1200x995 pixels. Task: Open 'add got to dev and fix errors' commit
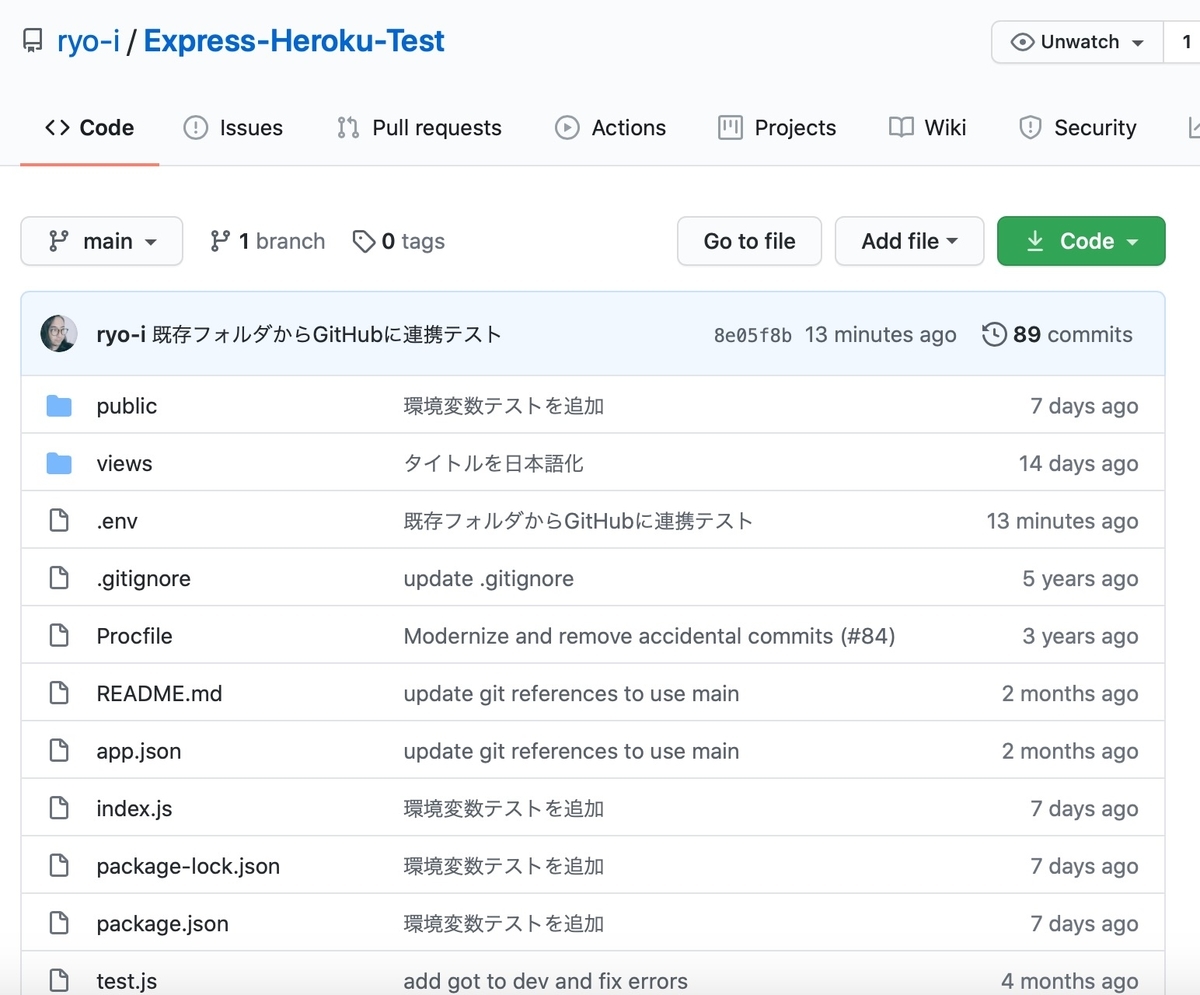click(545, 982)
